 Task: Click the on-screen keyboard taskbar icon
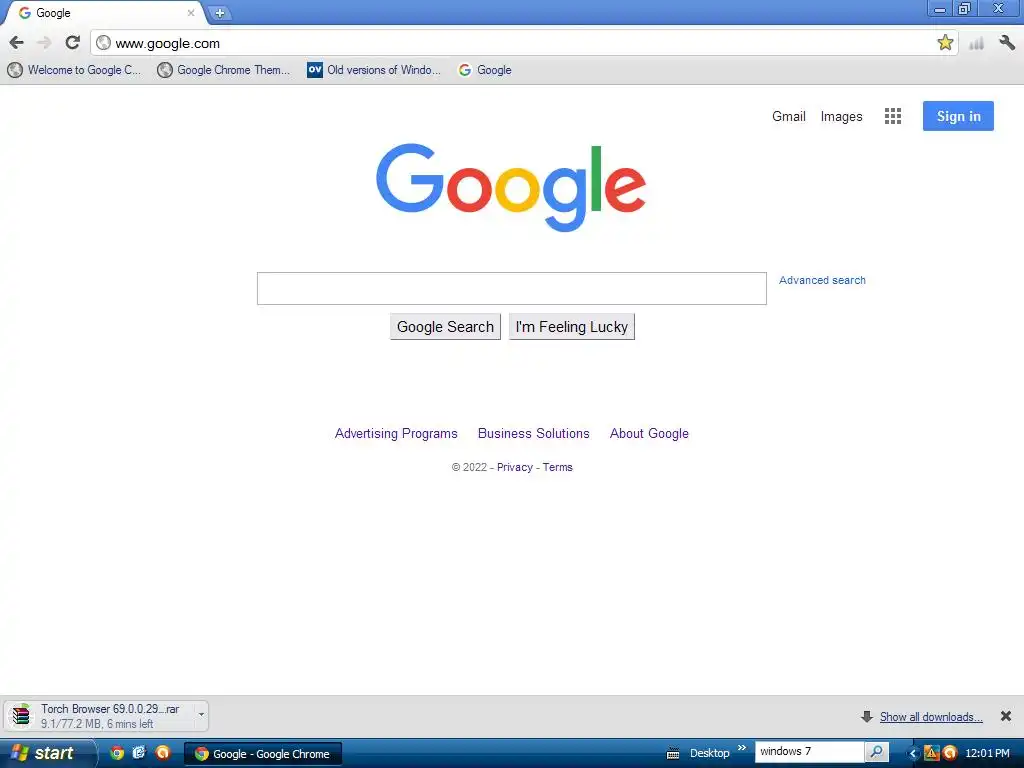673,754
